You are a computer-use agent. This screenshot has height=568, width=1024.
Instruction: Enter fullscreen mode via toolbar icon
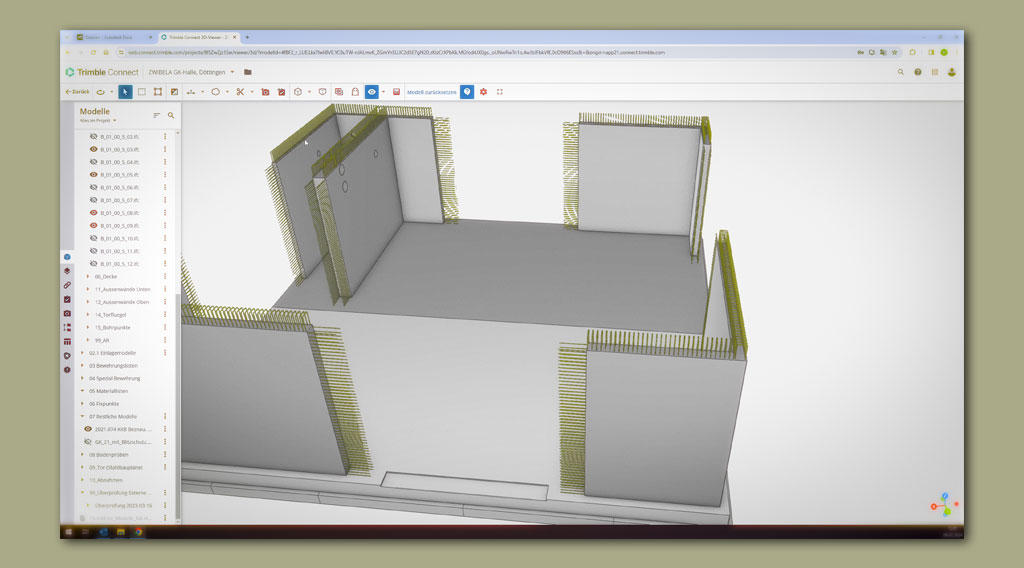(x=500, y=92)
